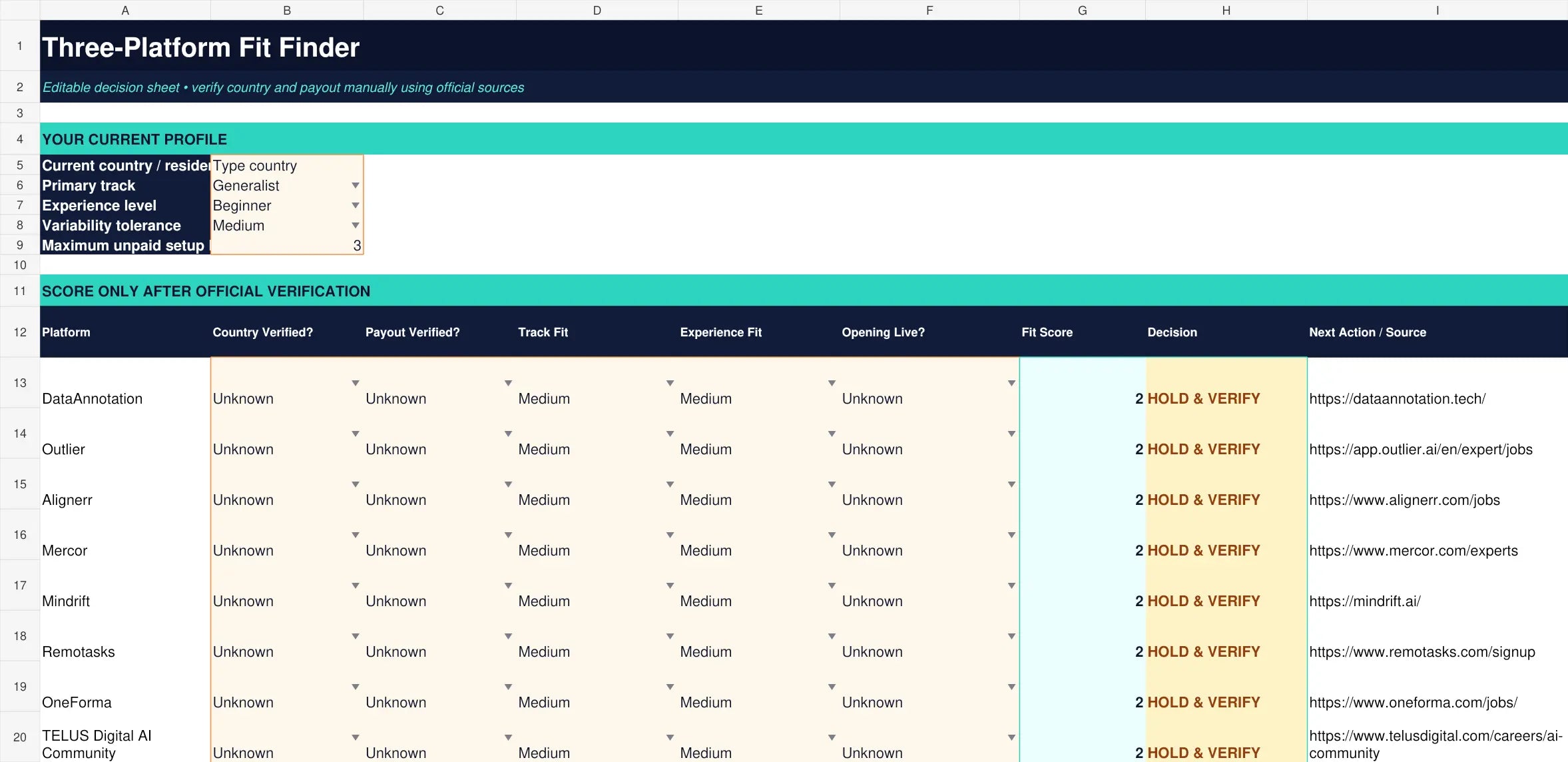This screenshot has width=1568, height=762.
Task: Select the Next Action / Source header cell
Action: pyautogui.click(x=1437, y=332)
